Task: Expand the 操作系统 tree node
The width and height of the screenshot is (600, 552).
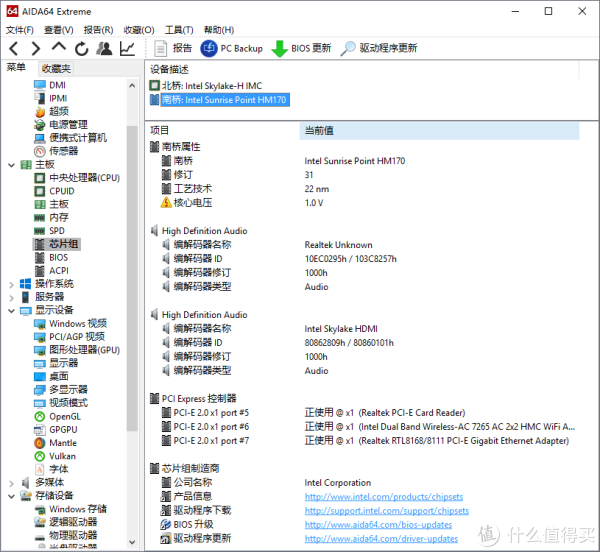Action: 11,285
